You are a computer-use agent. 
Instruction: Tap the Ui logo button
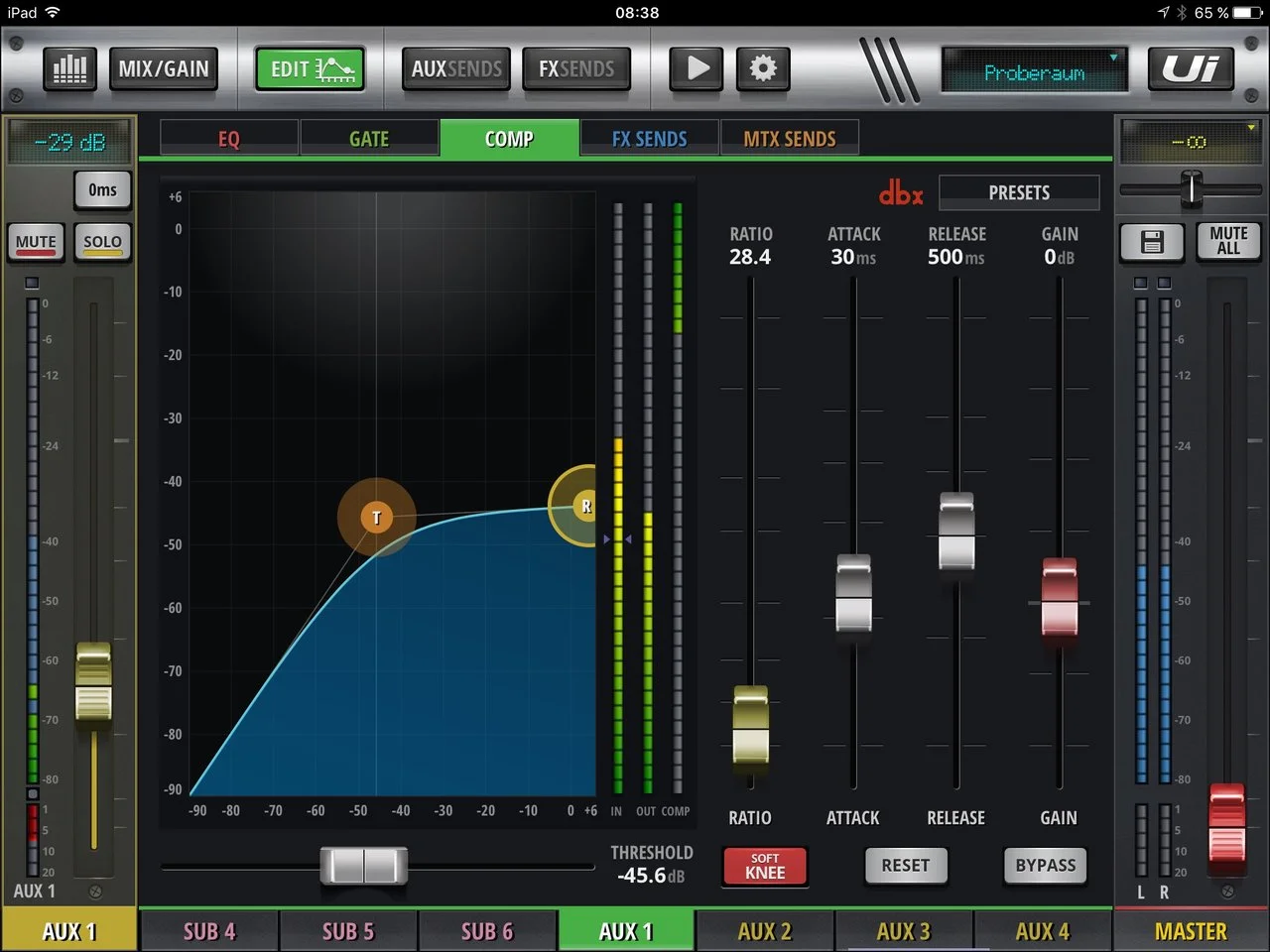click(1190, 68)
